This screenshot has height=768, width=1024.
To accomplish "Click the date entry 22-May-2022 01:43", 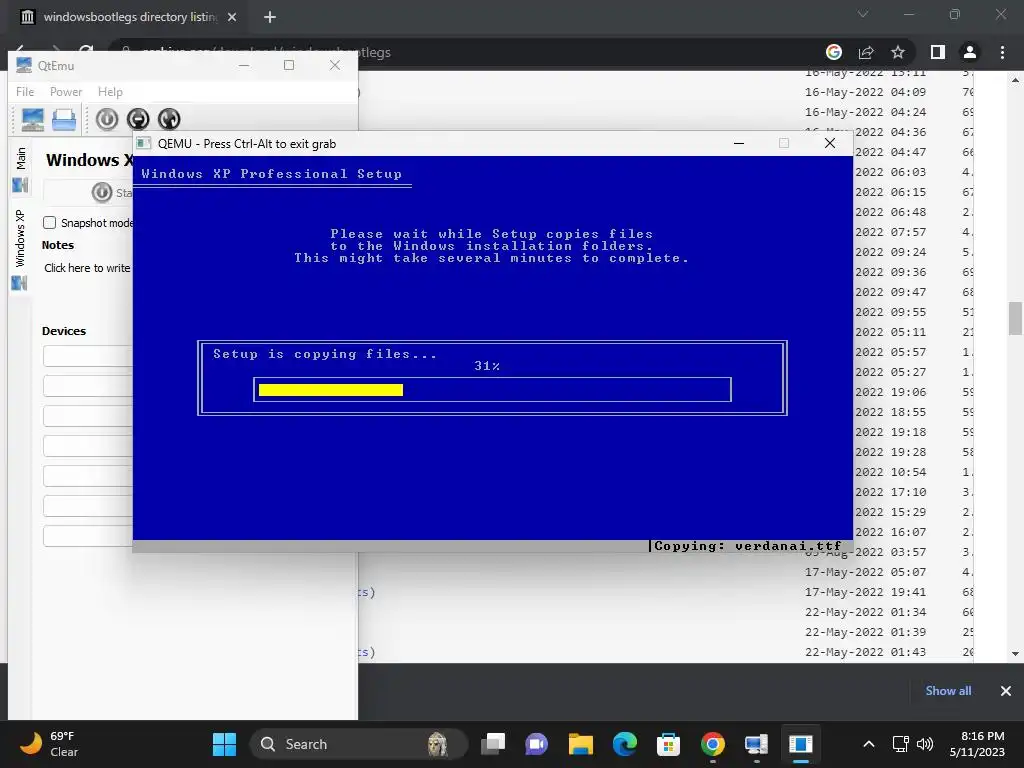I will [865, 652].
